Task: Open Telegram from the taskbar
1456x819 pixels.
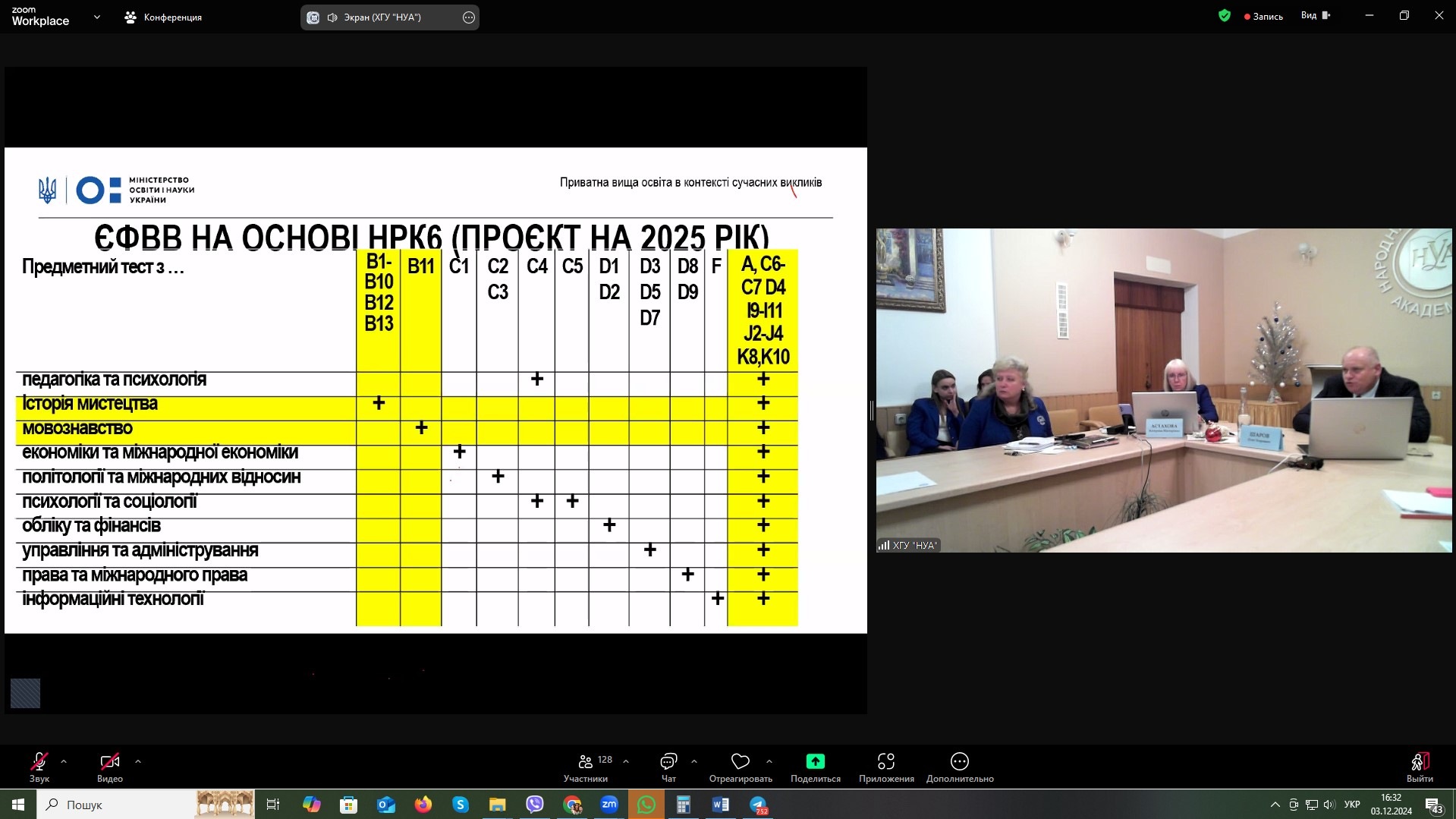Action: (x=758, y=805)
